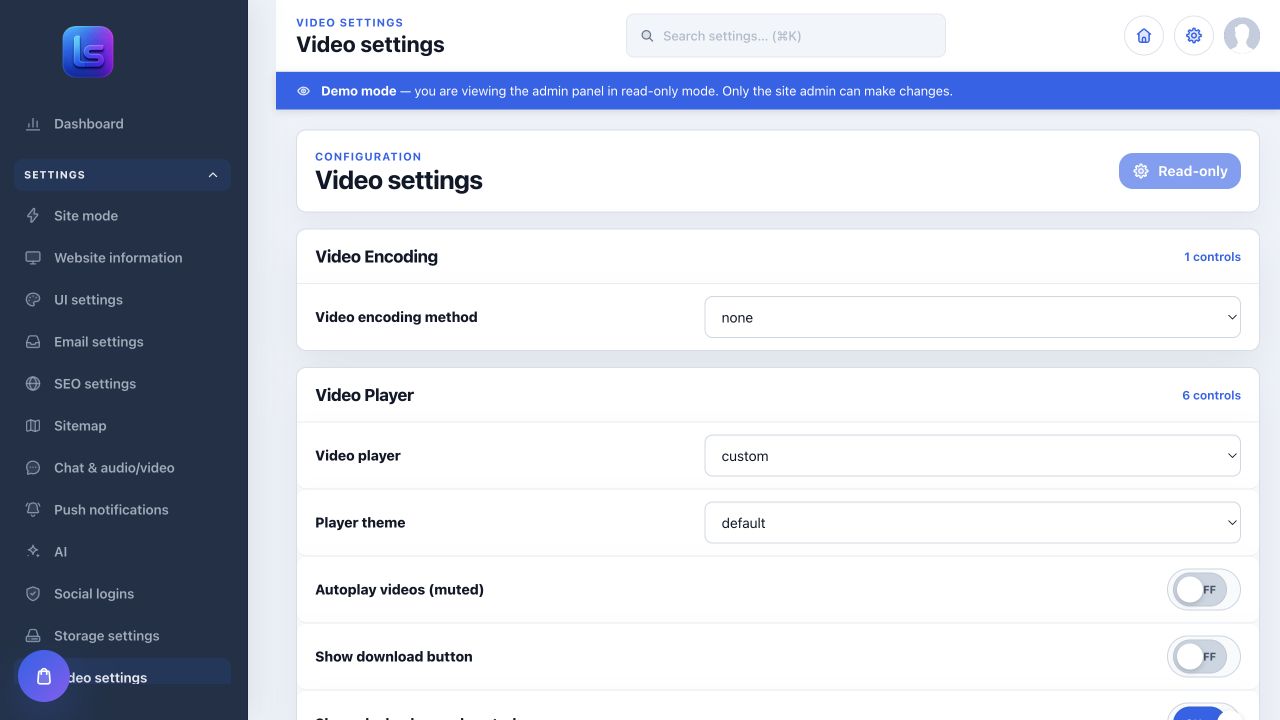Open the floating shopping bag button

[x=44, y=676]
